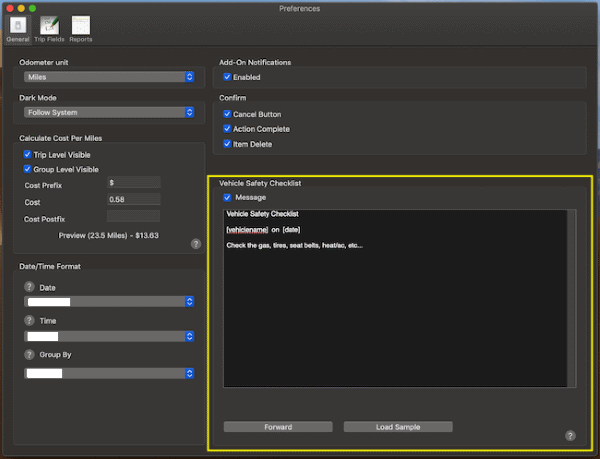The image size is (600, 459).
Task: Click the Cost Prefix field
Action: [x=133, y=182]
